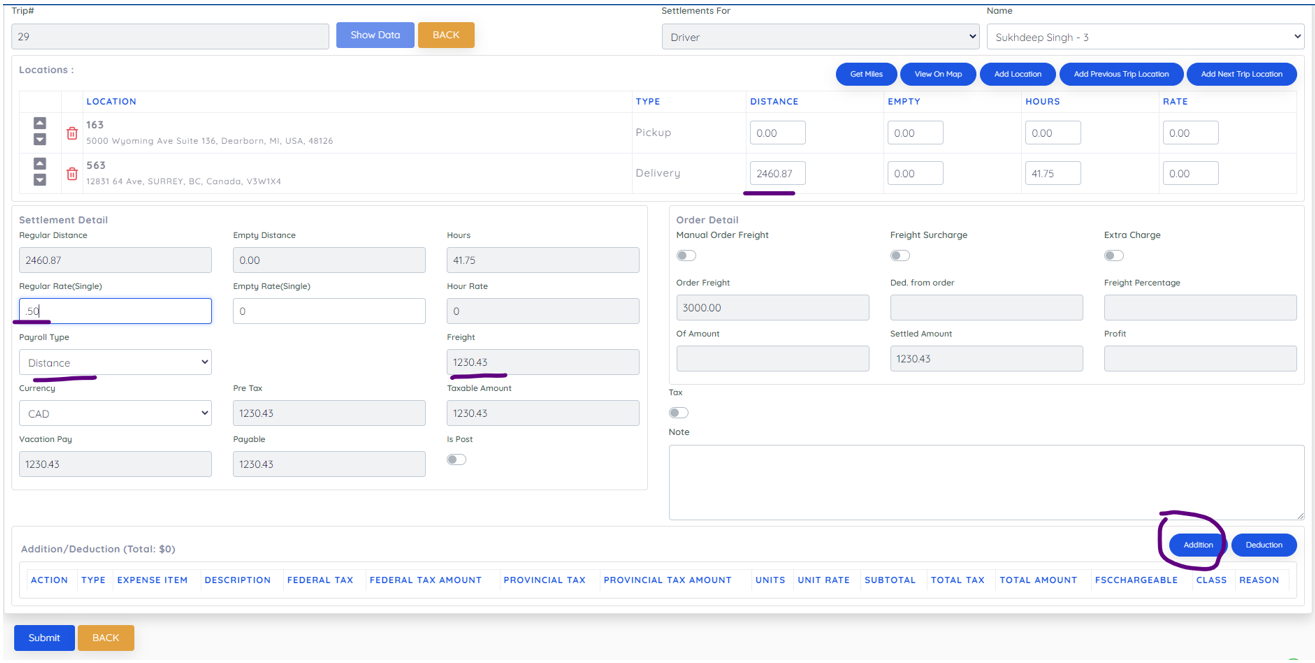Click inside the Note text area
Screen dimensions: 1315x663
point(986,482)
